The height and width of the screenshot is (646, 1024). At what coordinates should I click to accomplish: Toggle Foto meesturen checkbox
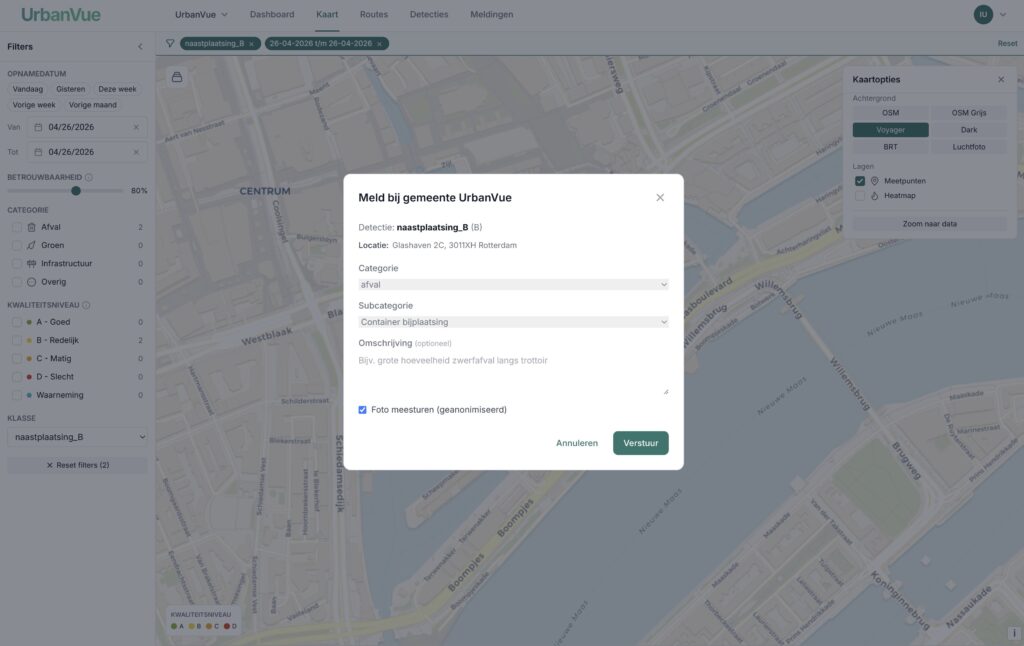coord(362,410)
